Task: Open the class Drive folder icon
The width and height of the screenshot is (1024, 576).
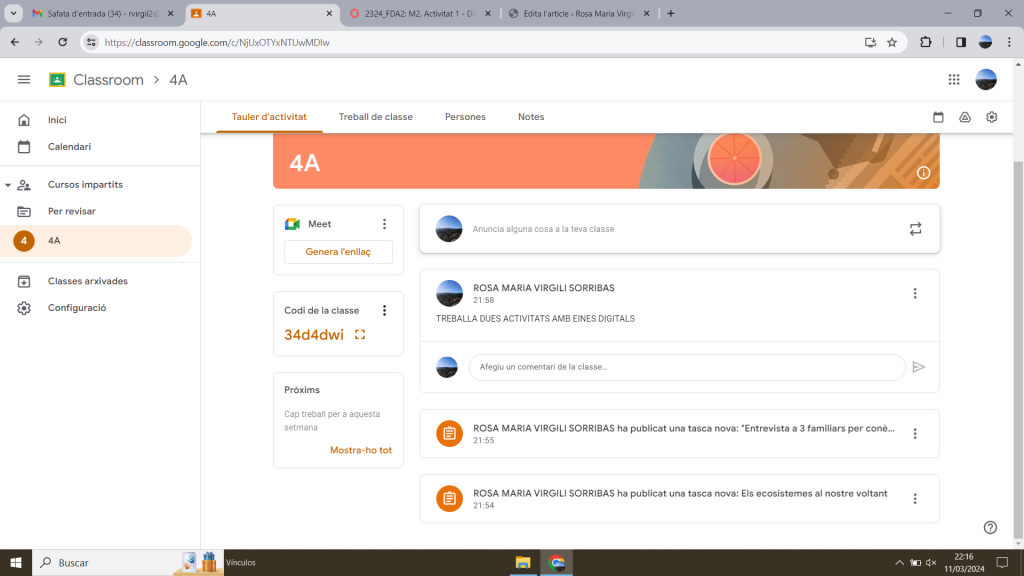Action: [965, 117]
